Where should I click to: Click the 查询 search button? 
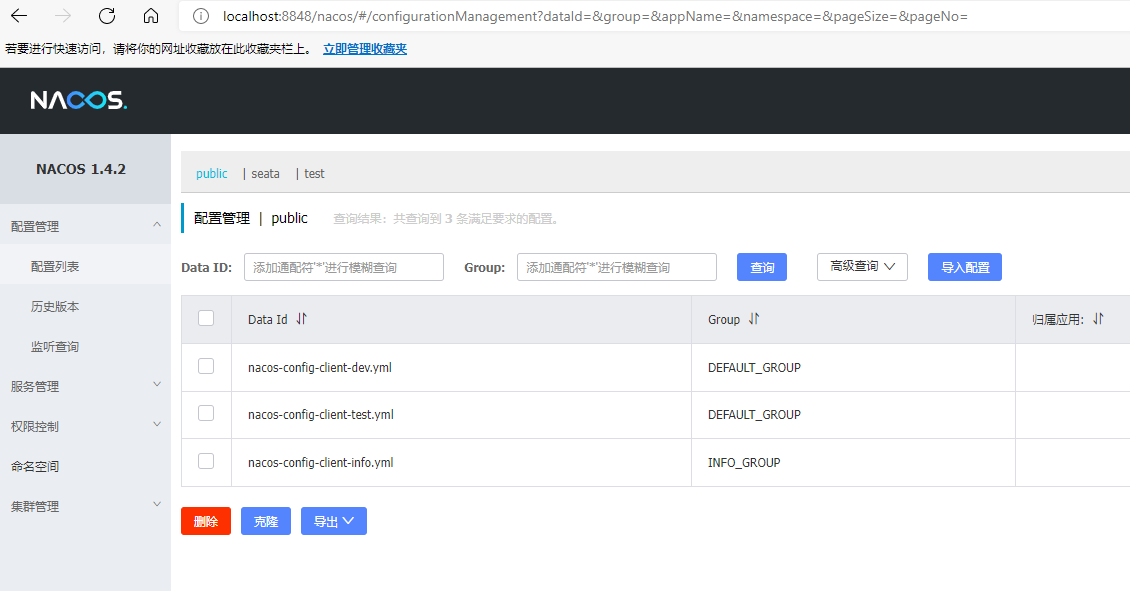(x=762, y=267)
